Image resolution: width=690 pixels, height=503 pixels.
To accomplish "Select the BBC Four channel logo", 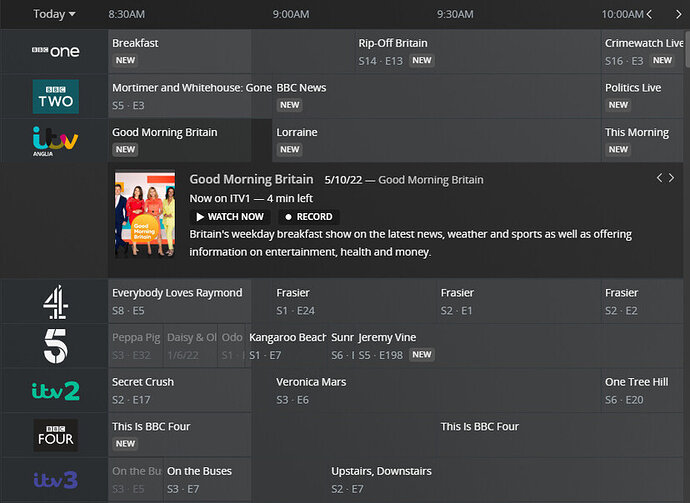I will click(55, 435).
